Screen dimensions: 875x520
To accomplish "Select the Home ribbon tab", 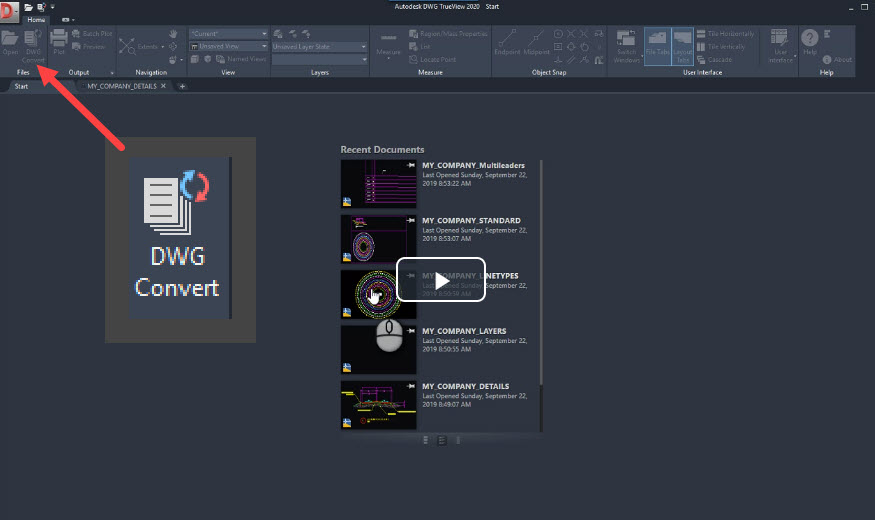I will [x=36, y=20].
